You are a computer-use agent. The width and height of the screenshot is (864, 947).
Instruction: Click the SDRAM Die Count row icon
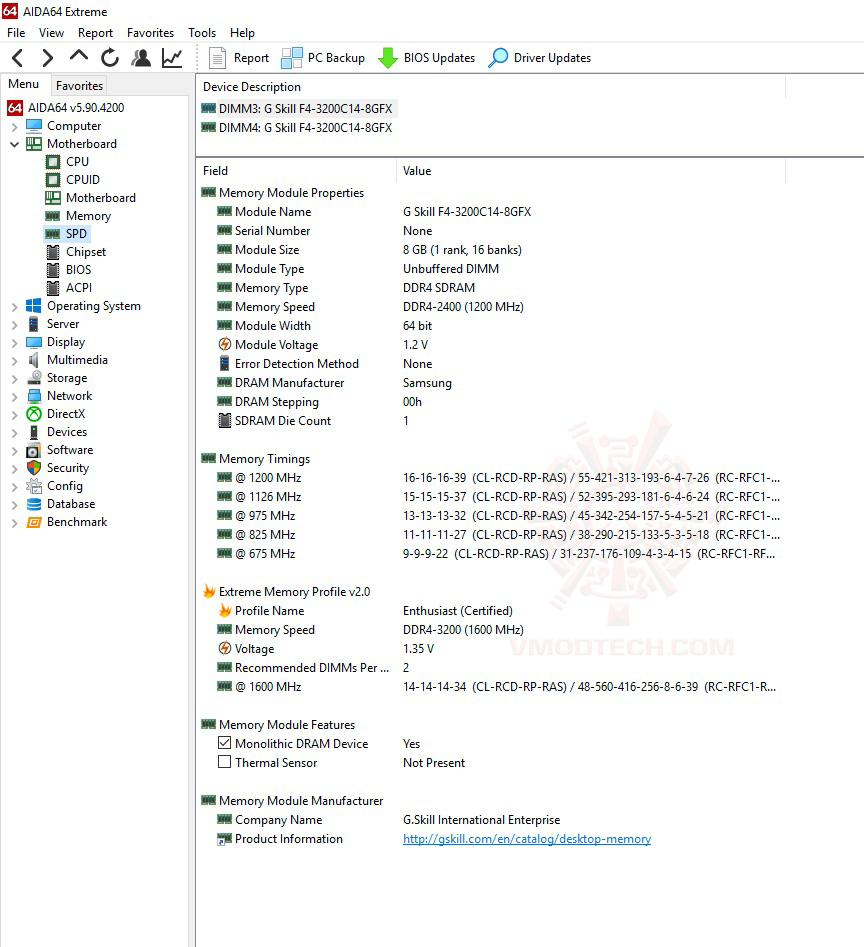coord(225,420)
